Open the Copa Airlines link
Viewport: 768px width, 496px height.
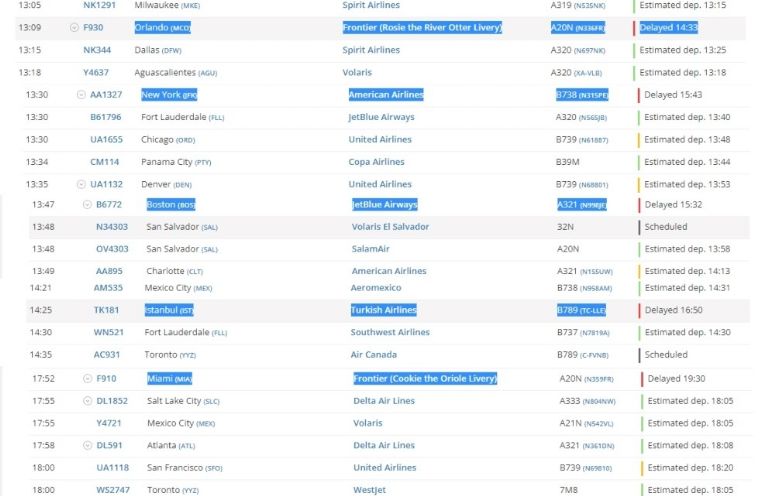[377, 162]
